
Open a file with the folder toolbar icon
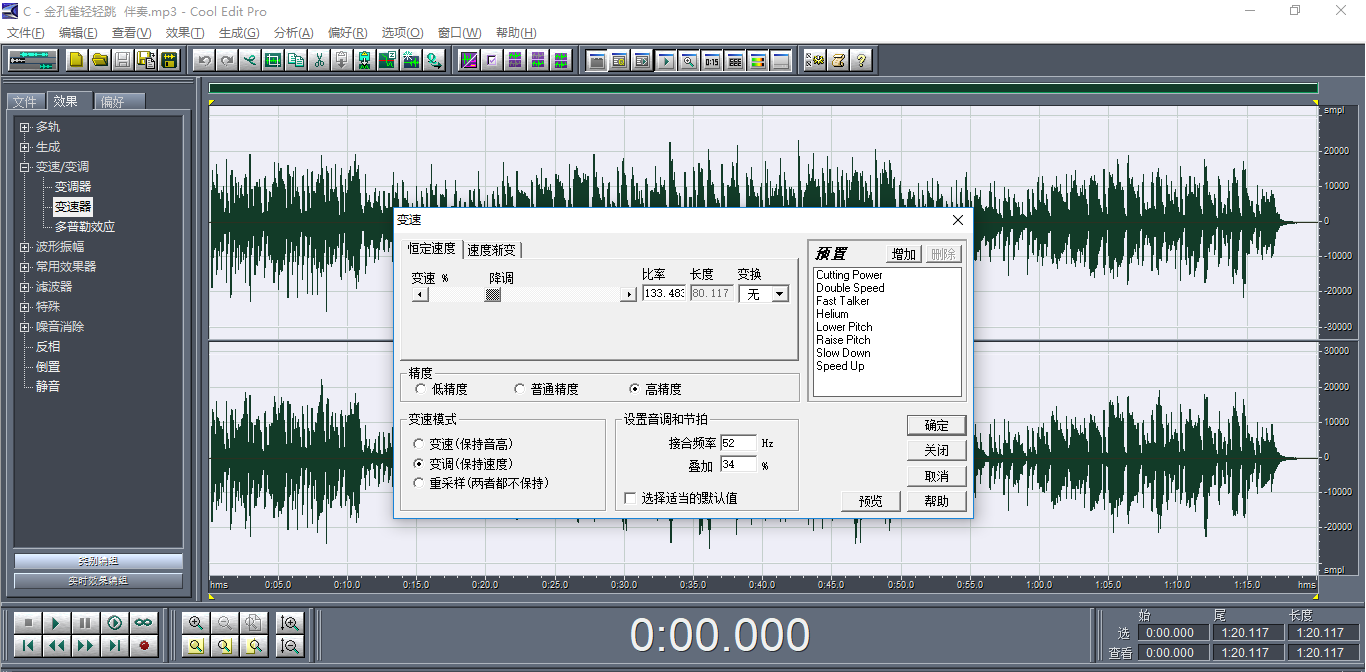(x=99, y=60)
